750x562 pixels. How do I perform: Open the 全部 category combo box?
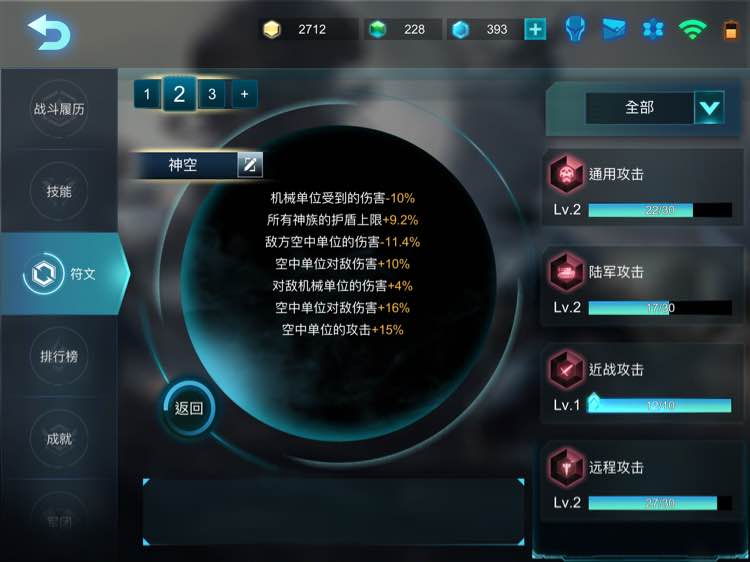[655, 108]
